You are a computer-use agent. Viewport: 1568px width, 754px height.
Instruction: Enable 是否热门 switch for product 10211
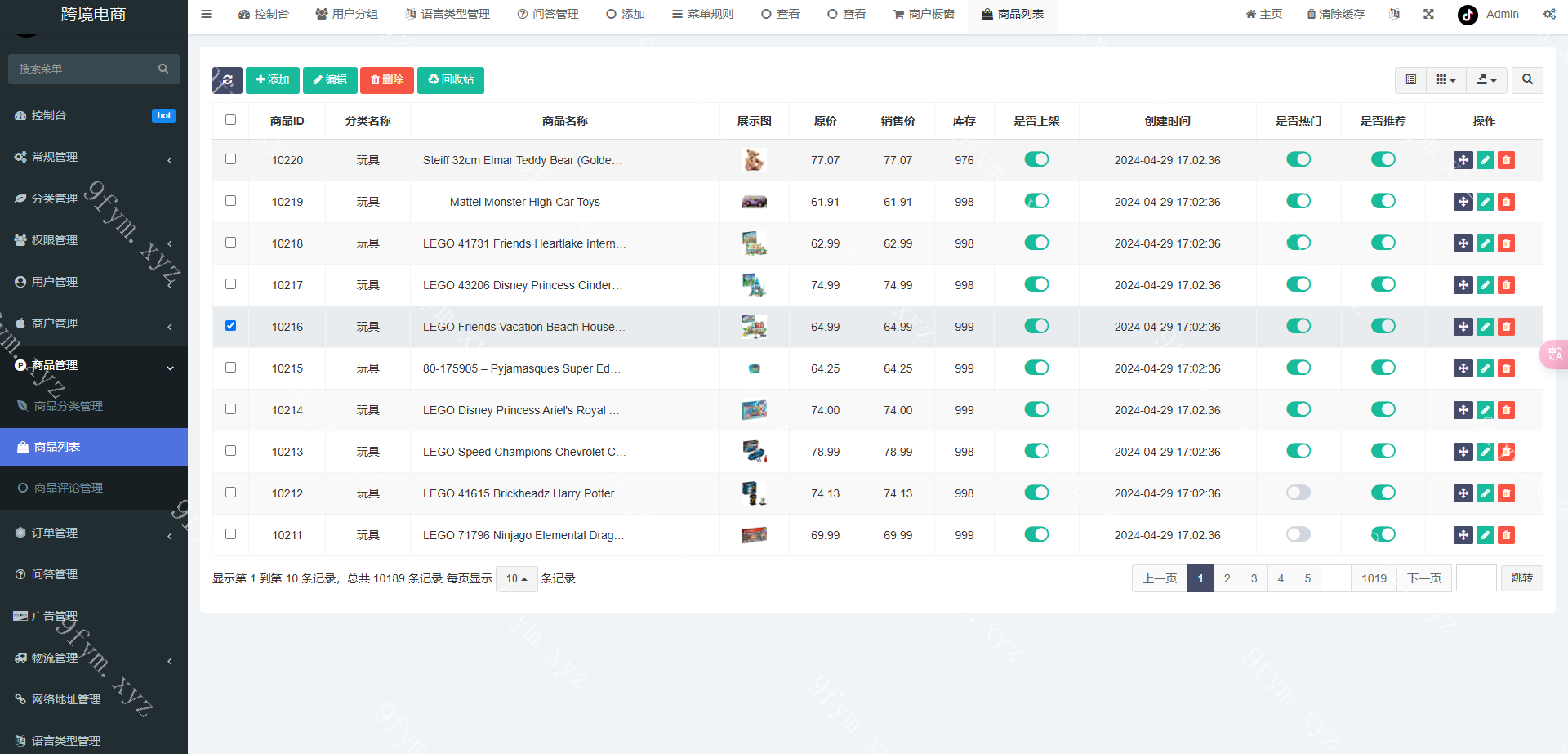coord(1298,534)
